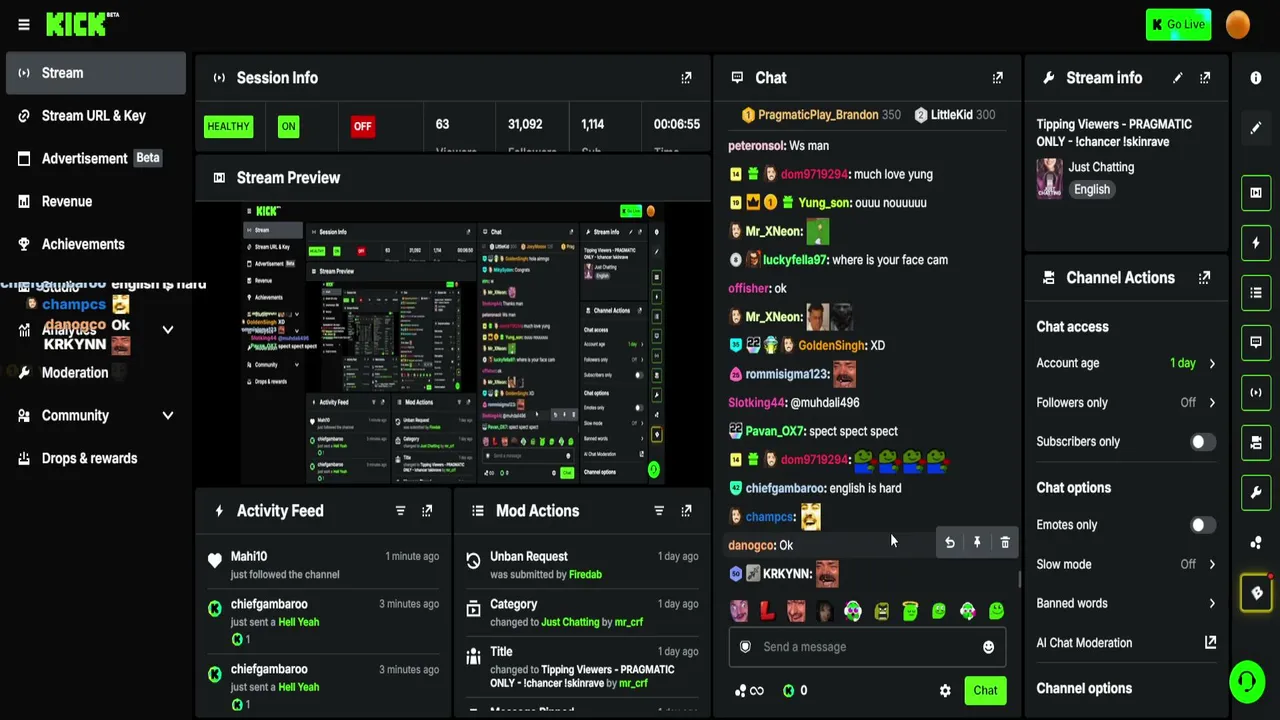
Task: Click the red OFF status badge
Action: (x=362, y=127)
